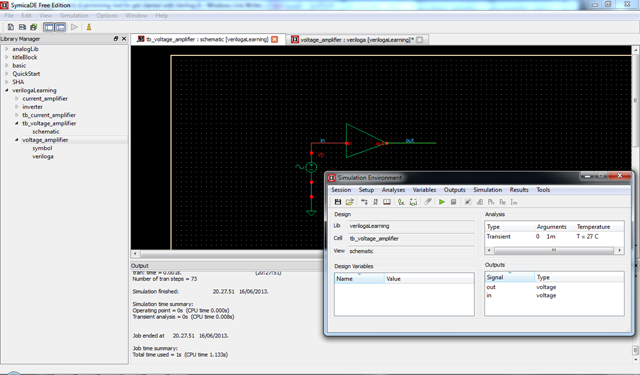This screenshot has width=640, height=375.
Task: Click the edit variables icon in Simulation toolbar
Action: pyautogui.click(x=401, y=202)
